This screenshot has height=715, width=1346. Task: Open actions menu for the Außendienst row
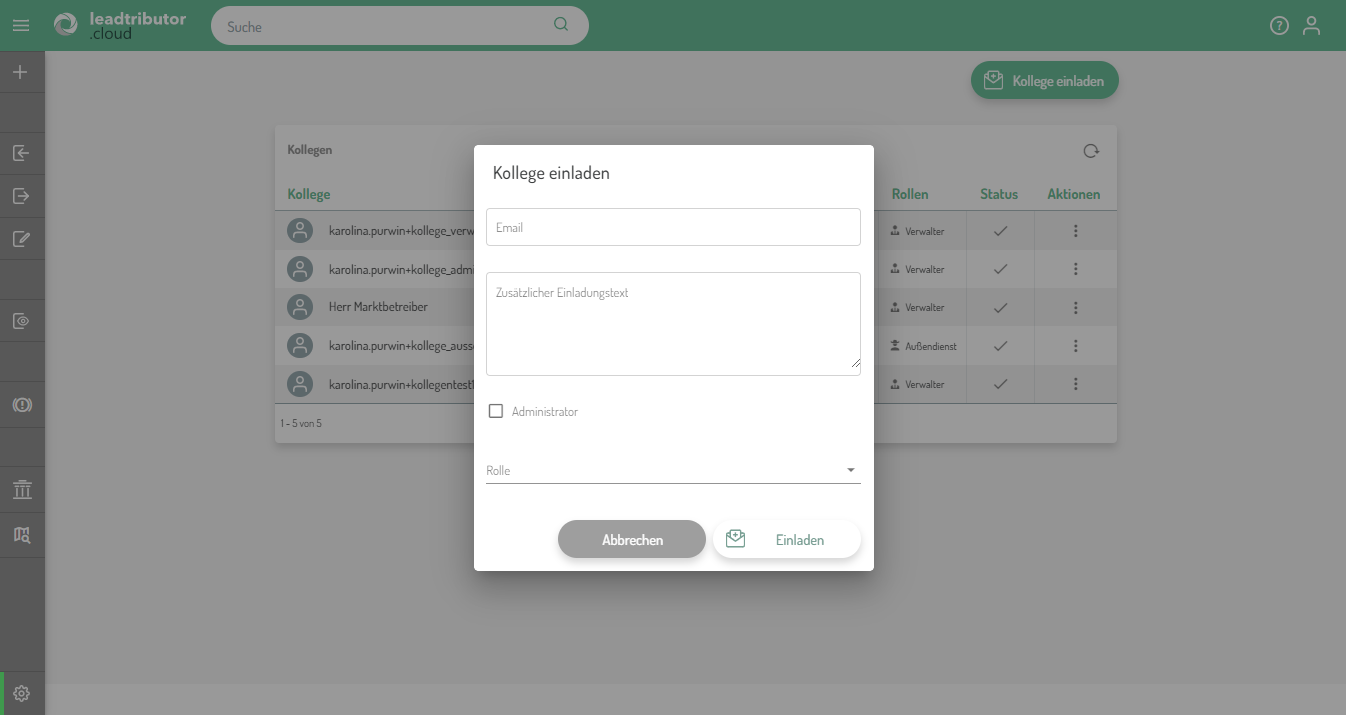tap(1076, 346)
